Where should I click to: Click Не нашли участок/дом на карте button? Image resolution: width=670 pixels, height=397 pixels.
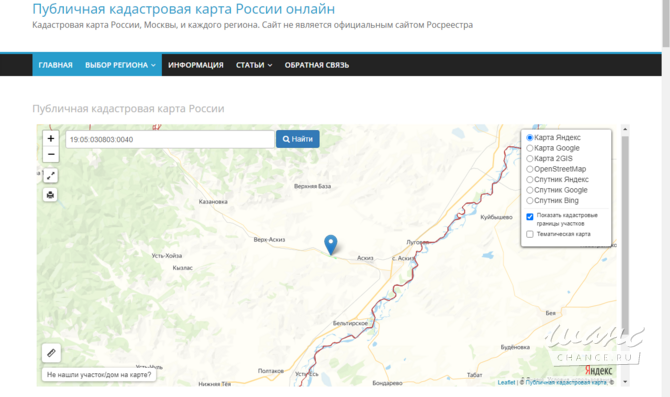99,375
